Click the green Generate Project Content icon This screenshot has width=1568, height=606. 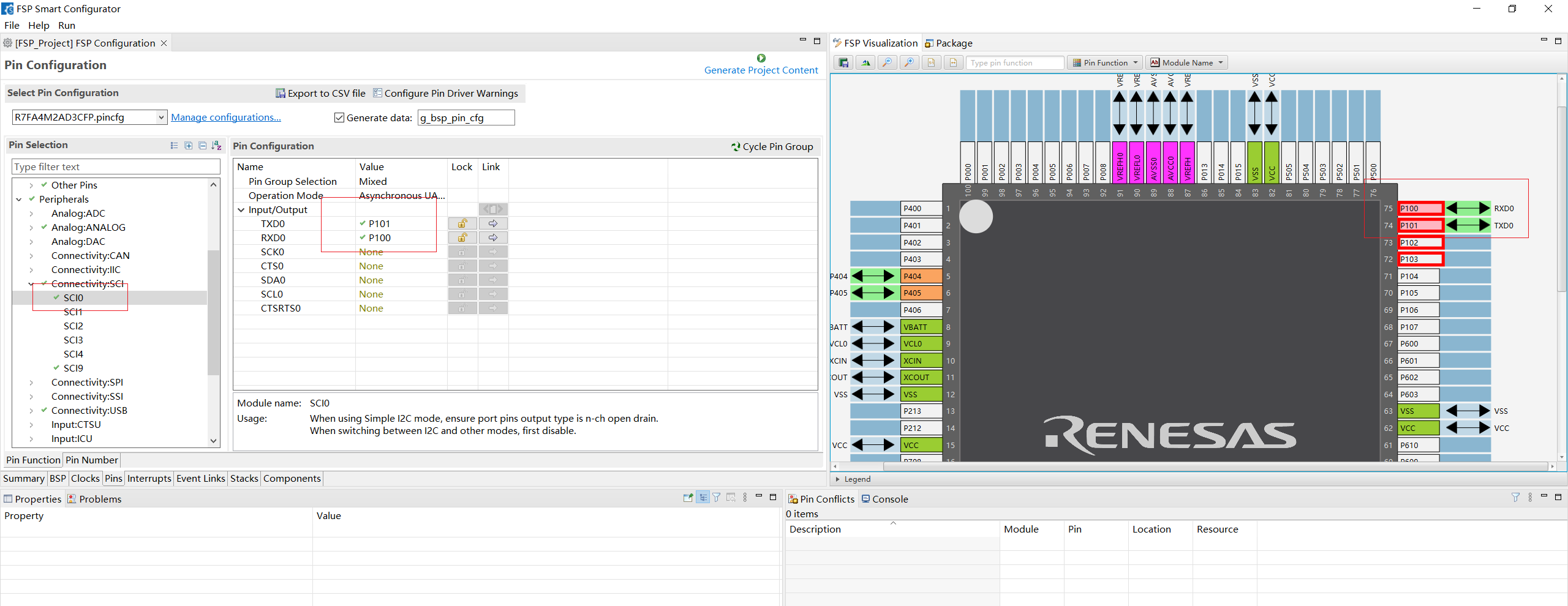pos(761,58)
